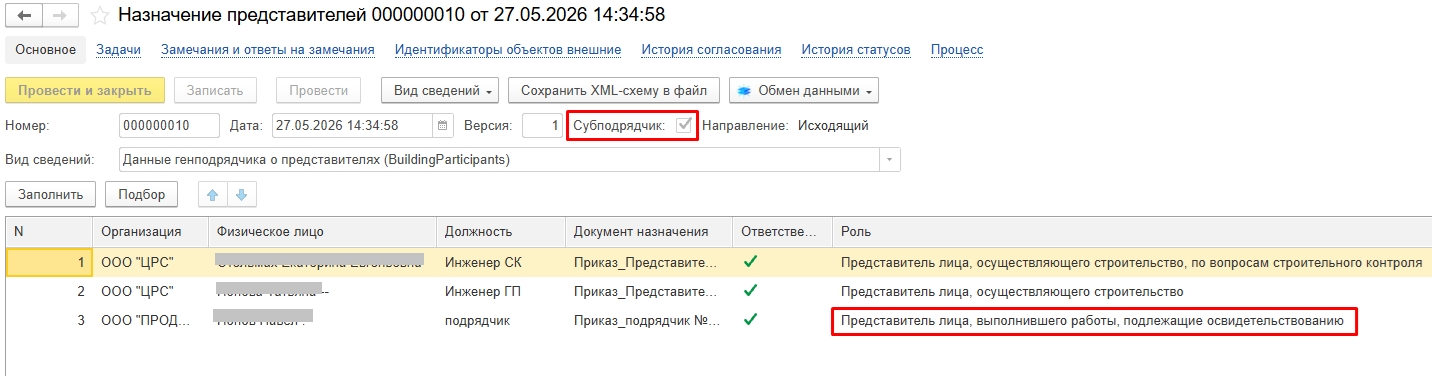Open Идентификаторы объектов внешние tab

tap(508, 49)
